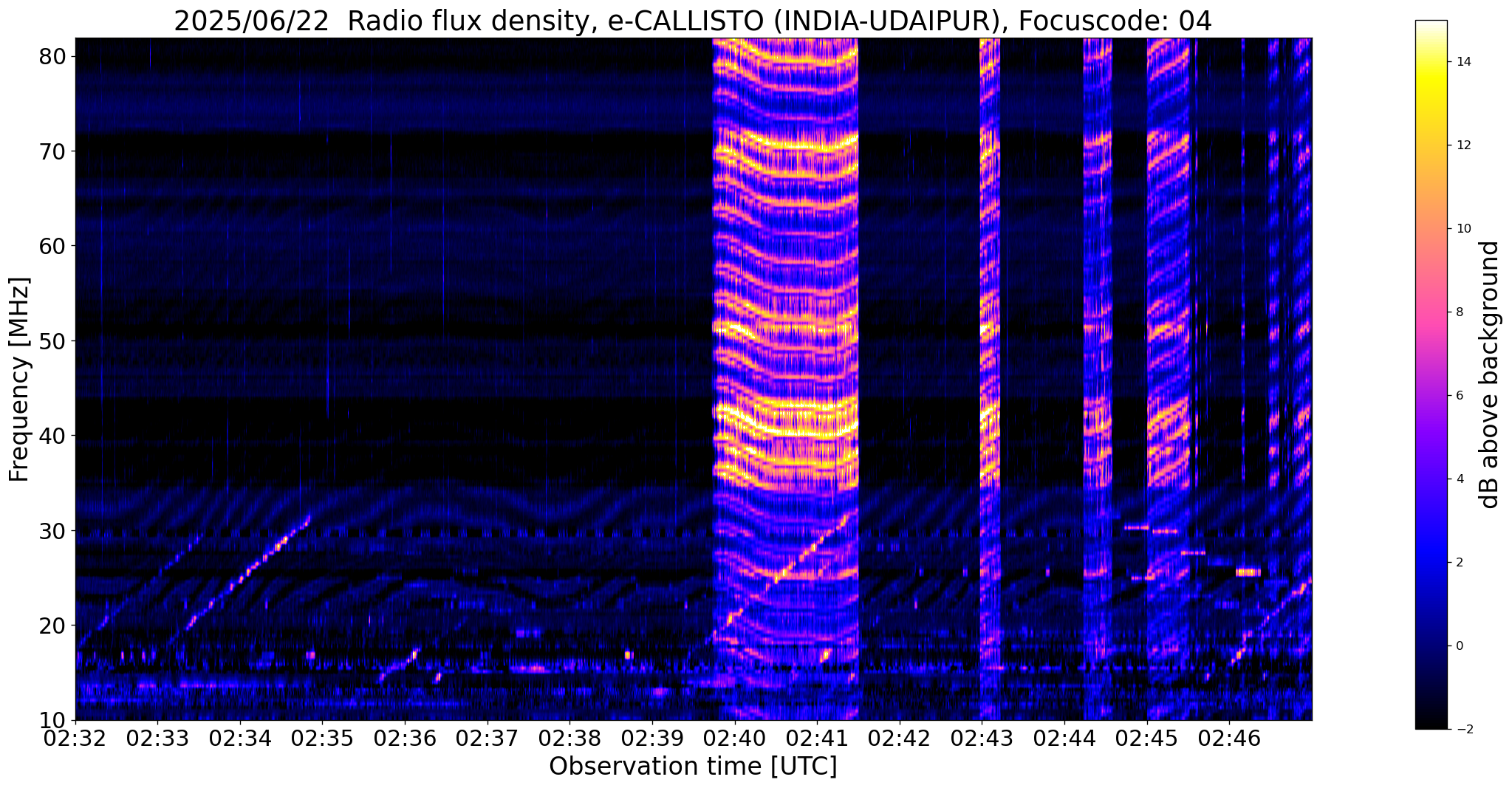This screenshot has height=788, width=1512.
Task: Click the 02:34 time tick label
Action: pyautogui.click(x=240, y=738)
